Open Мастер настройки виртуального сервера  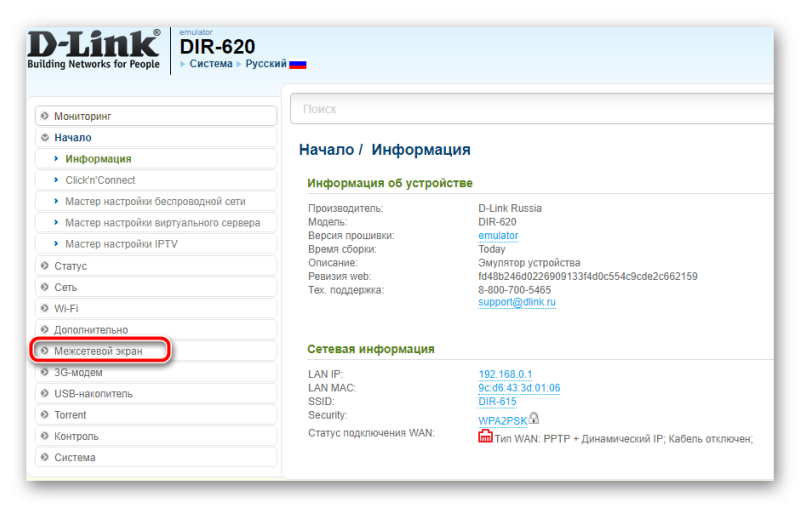156,223
